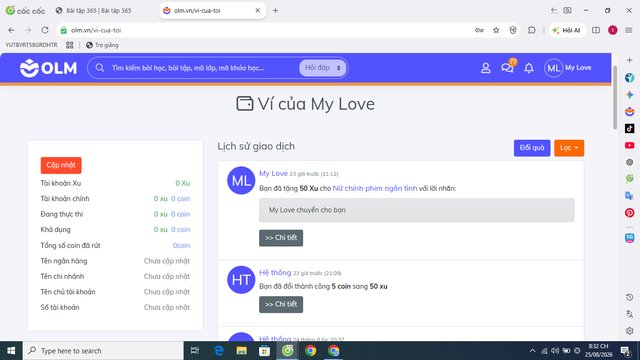Open Microsoft Store from taskbar
This screenshot has width=640, height=360.
coord(264,351)
